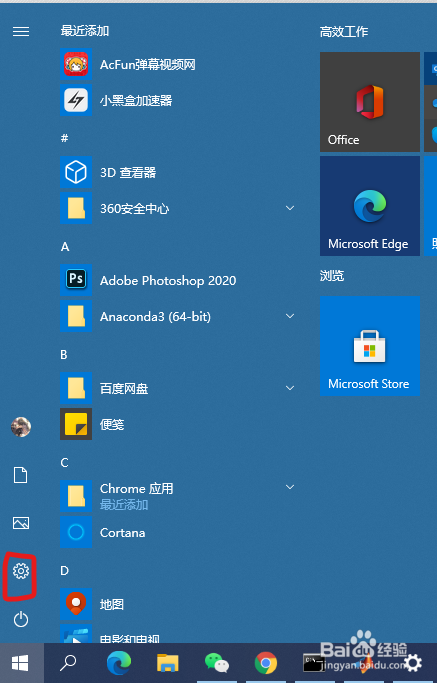Viewport: 437px width, 683px height.
Task: Open the Cortana circle icon
Action: 76,532
